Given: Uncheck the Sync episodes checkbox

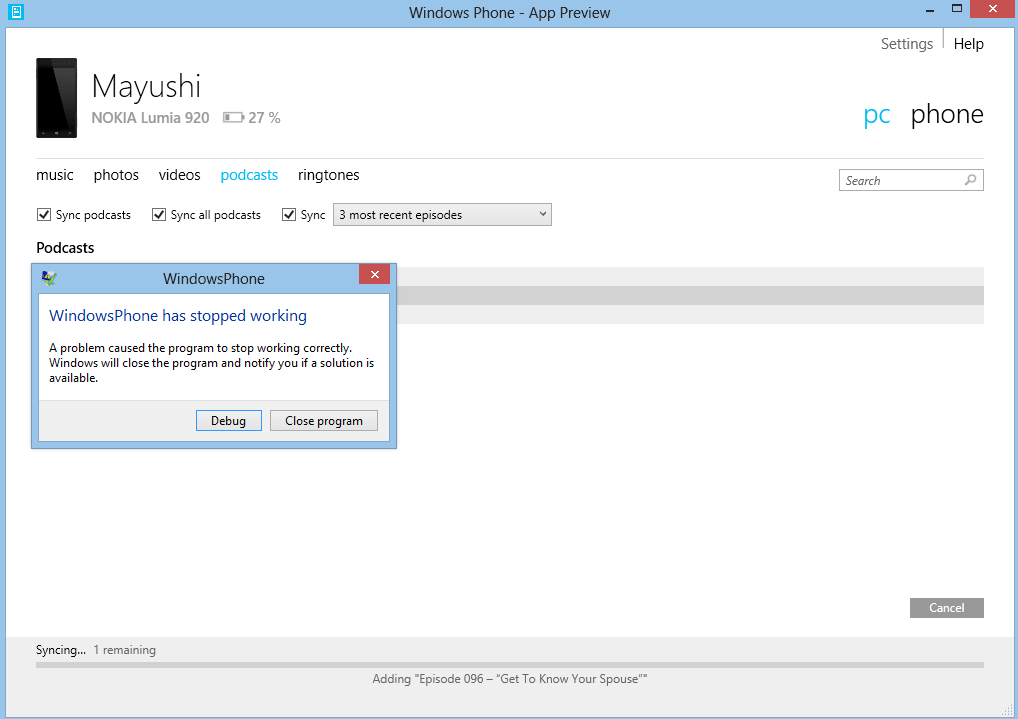Looking at the screenshot, I should 289,214.
